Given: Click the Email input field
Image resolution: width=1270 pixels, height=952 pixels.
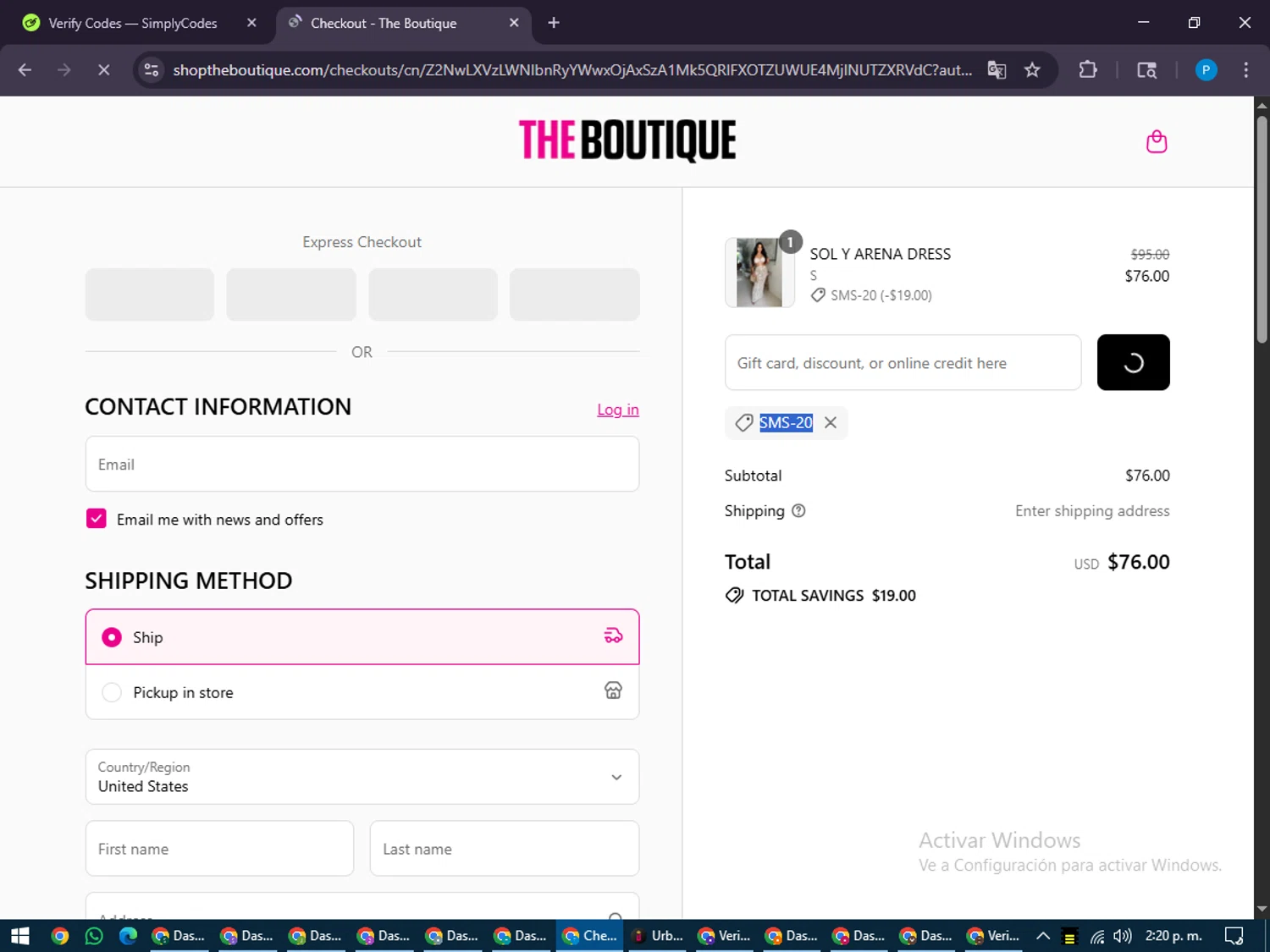Looking at the screenshot, I should click(362, 464).
